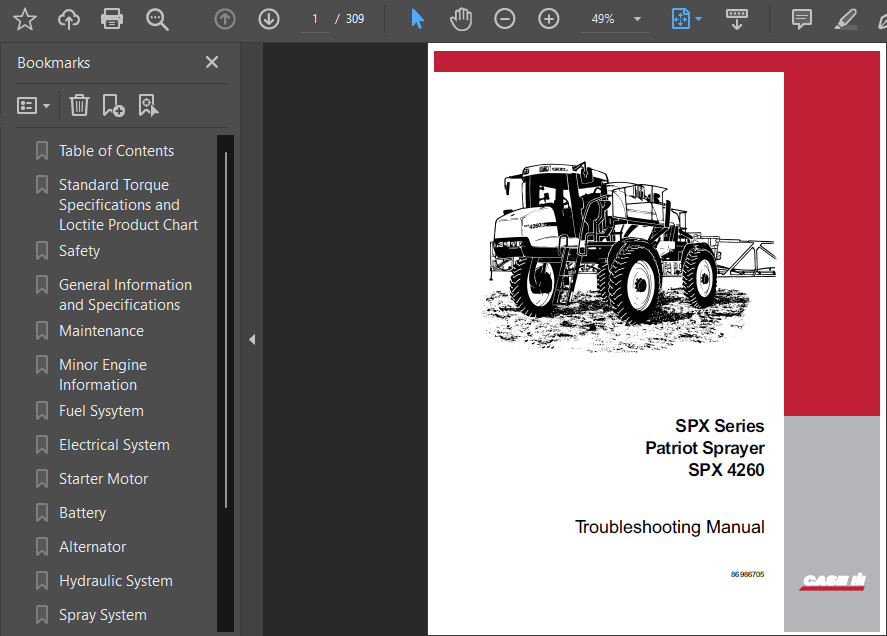Viewport: 887px width, 636px height.
Task: Click the bookmark ribbon icon beside Alternator
Action: [42, 547]
